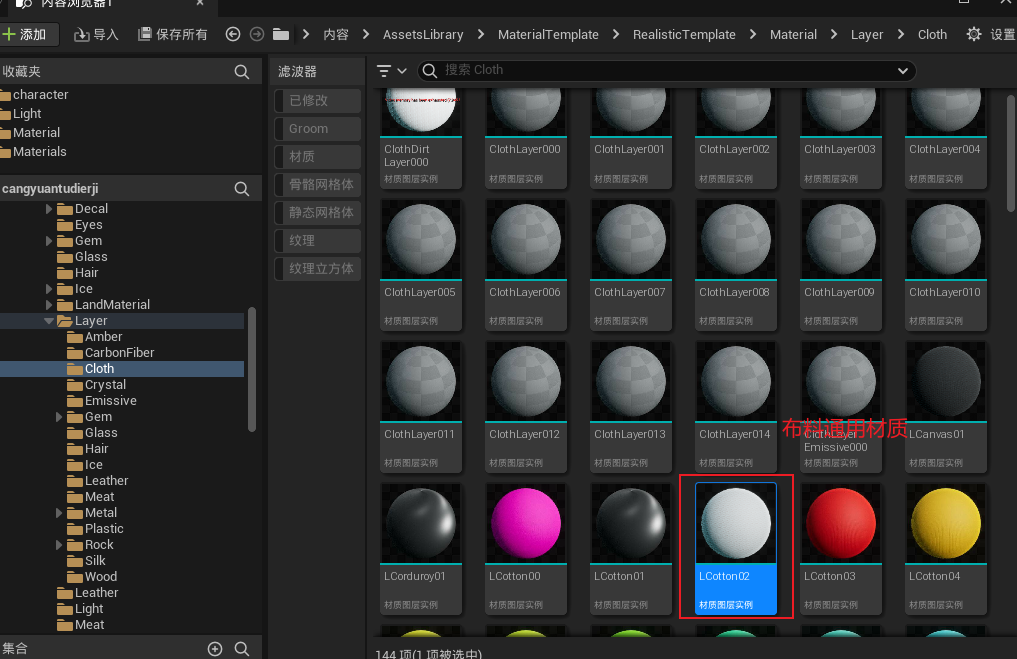Image resolution: width=1017 pixels, height=659 pixels.
Task: Click Save All (保存所有) disk icon
Action: point(172,34)
